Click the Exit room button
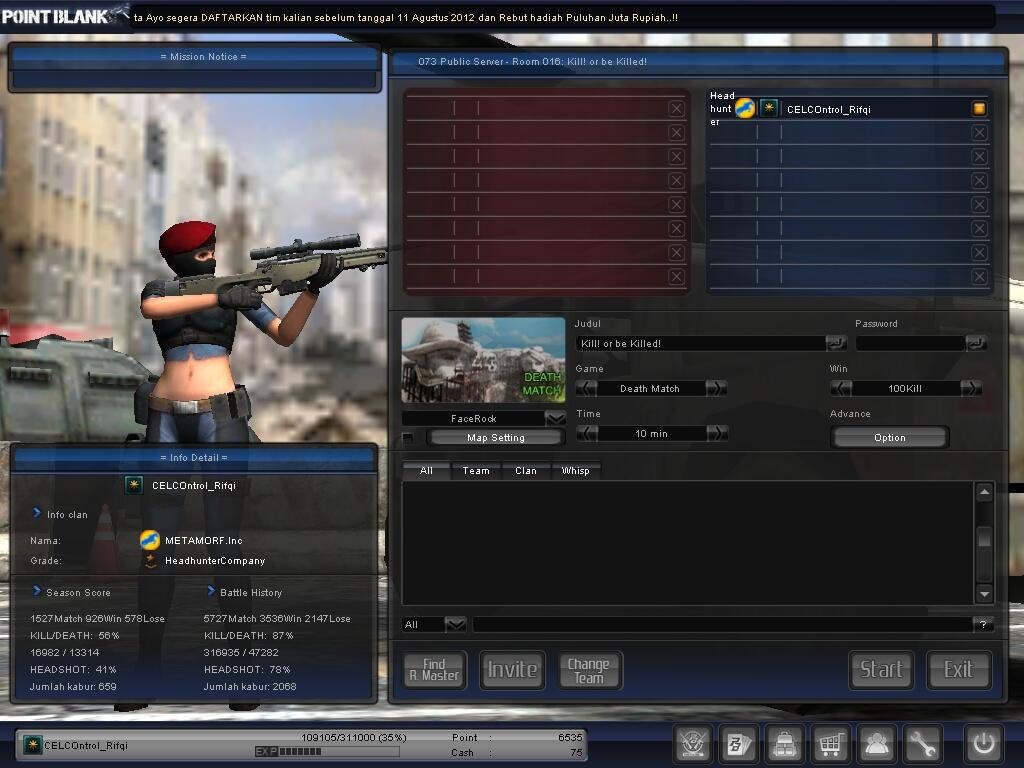The height and width of the screenshot is (768, 1024). point(959,669)
